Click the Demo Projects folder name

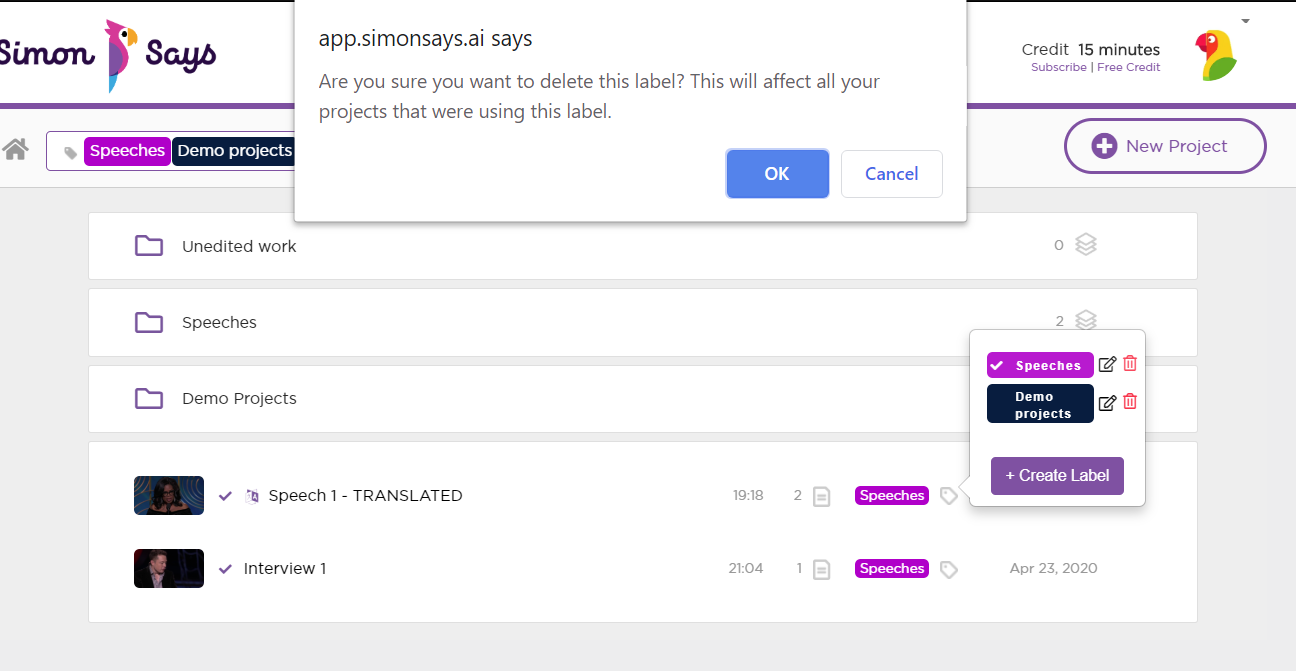239,398
